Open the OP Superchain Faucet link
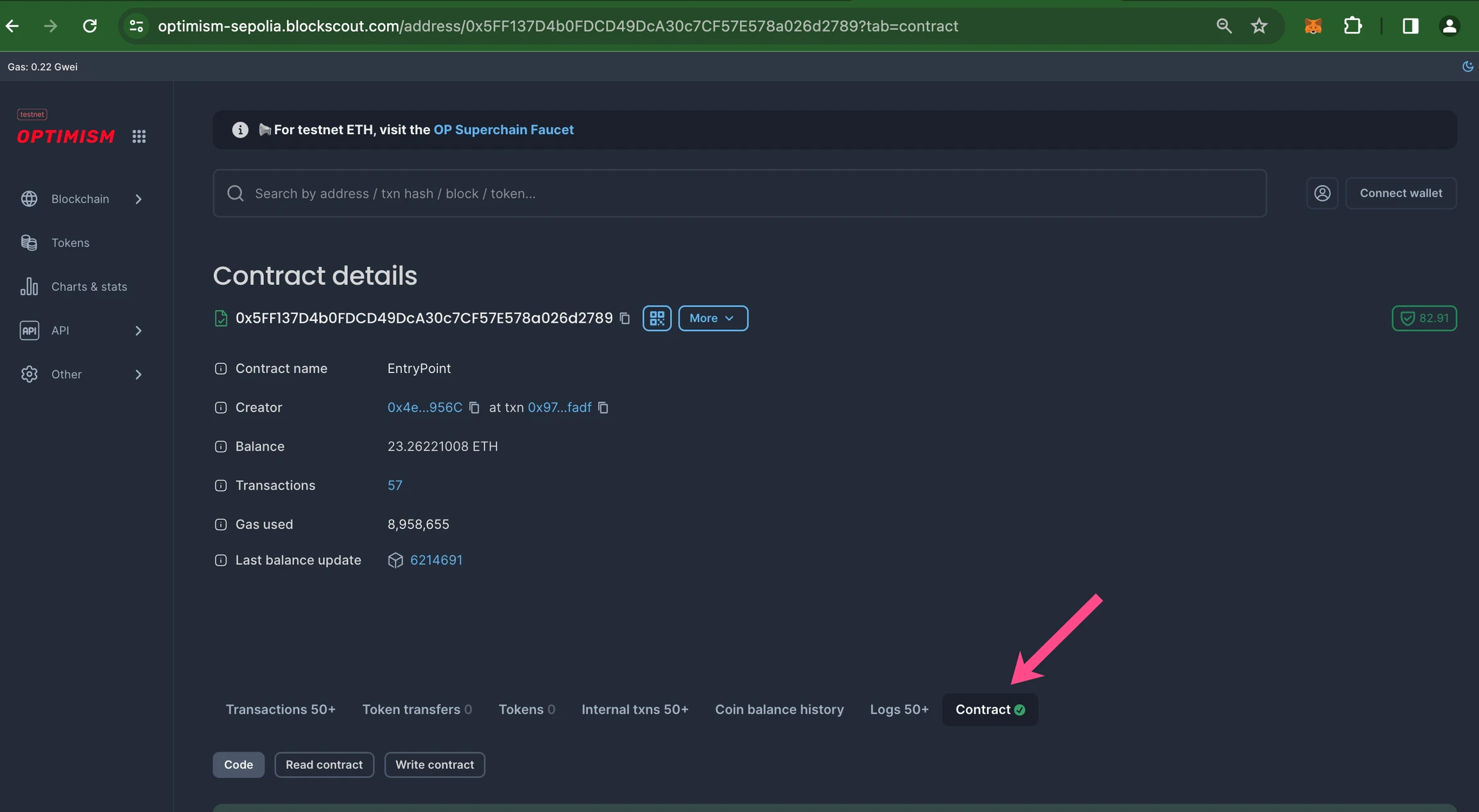1479x812 pixels. (x=503, y=130)
